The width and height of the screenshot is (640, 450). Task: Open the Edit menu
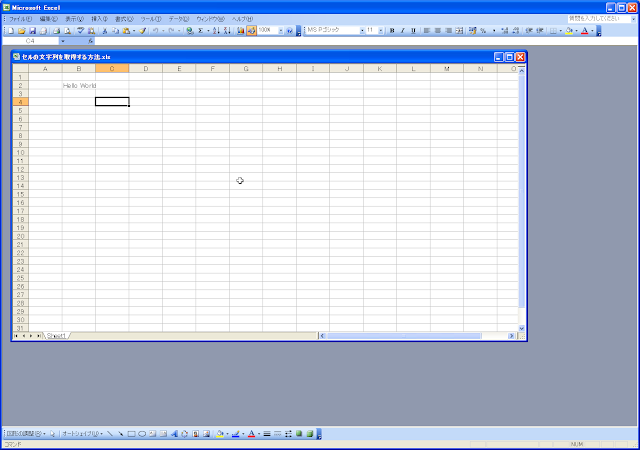pos(49,19)
